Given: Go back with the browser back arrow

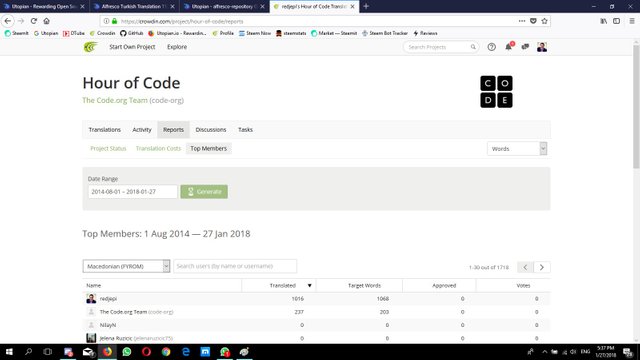Looking at the screenshot, I should [x=8, y=21].
